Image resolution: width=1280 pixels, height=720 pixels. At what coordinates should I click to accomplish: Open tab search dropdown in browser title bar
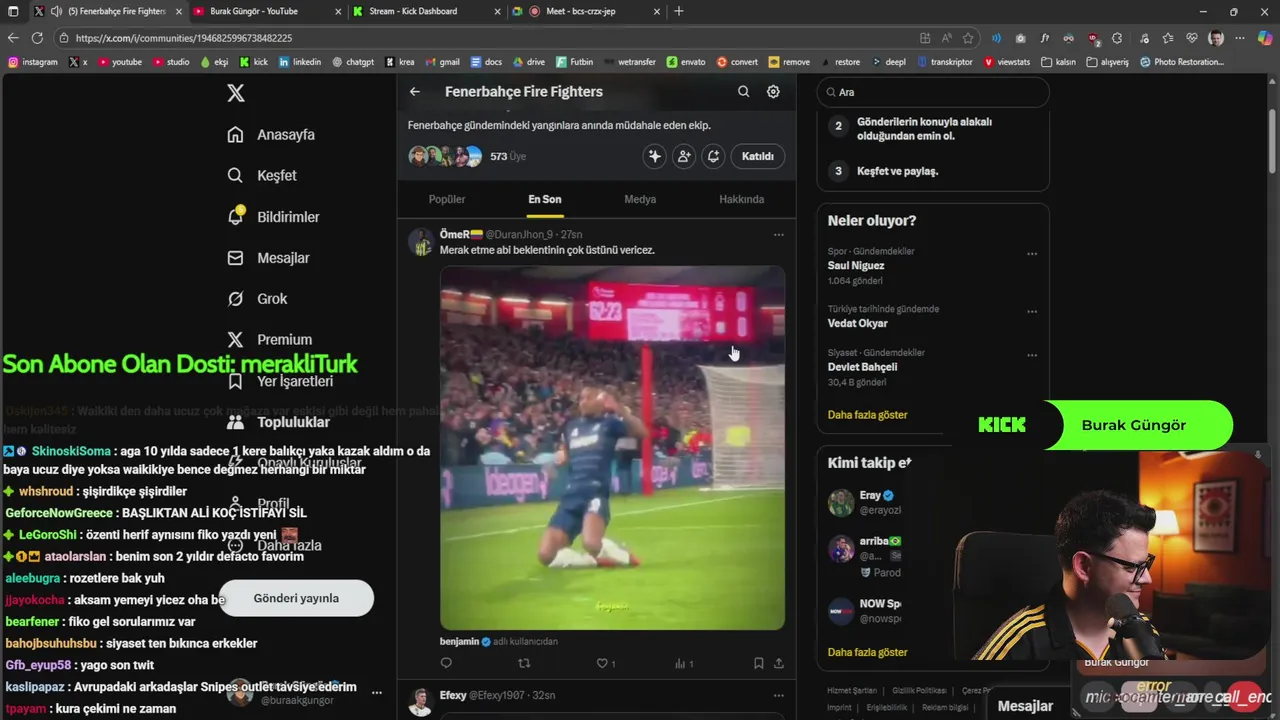click(x=14, y=11)
